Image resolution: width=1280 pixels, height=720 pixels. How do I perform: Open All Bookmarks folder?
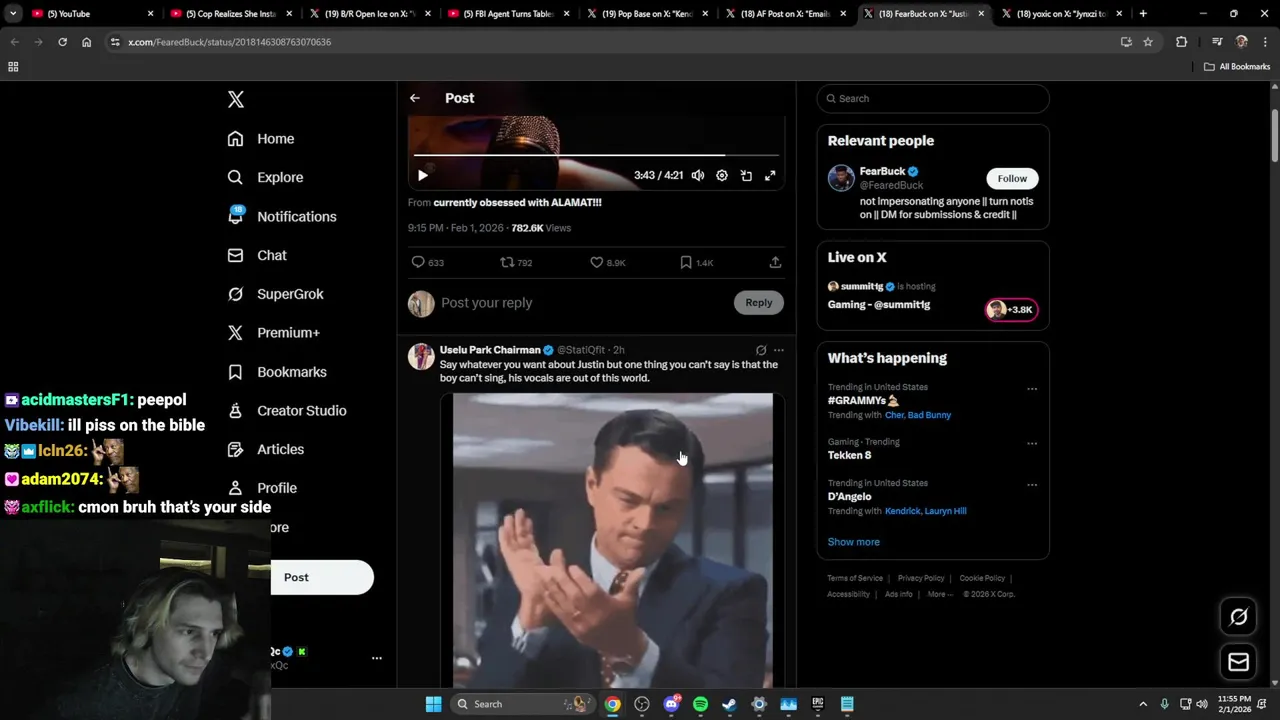[1237, 67]
